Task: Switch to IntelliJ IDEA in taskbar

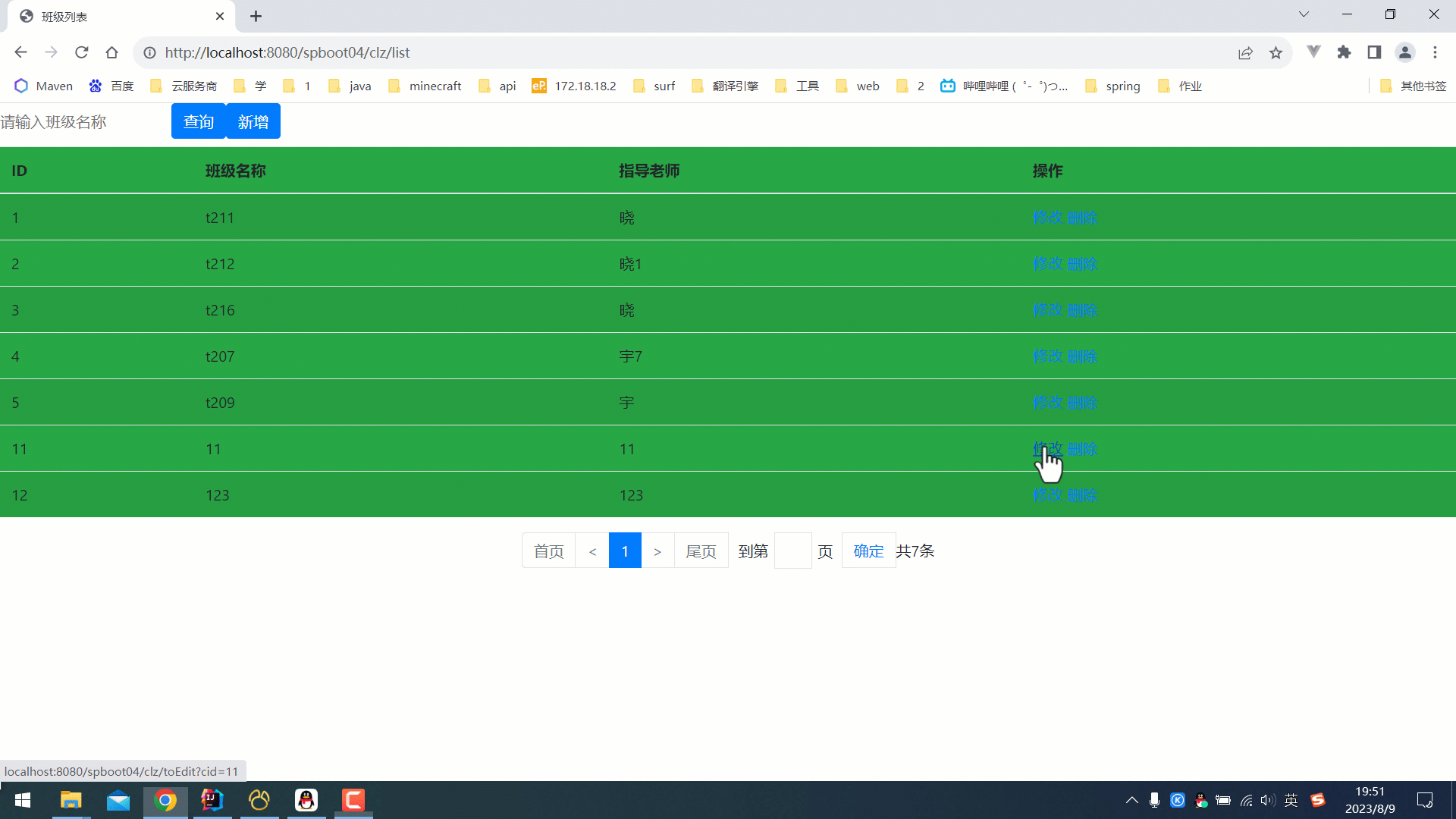Action: [212, 800]
